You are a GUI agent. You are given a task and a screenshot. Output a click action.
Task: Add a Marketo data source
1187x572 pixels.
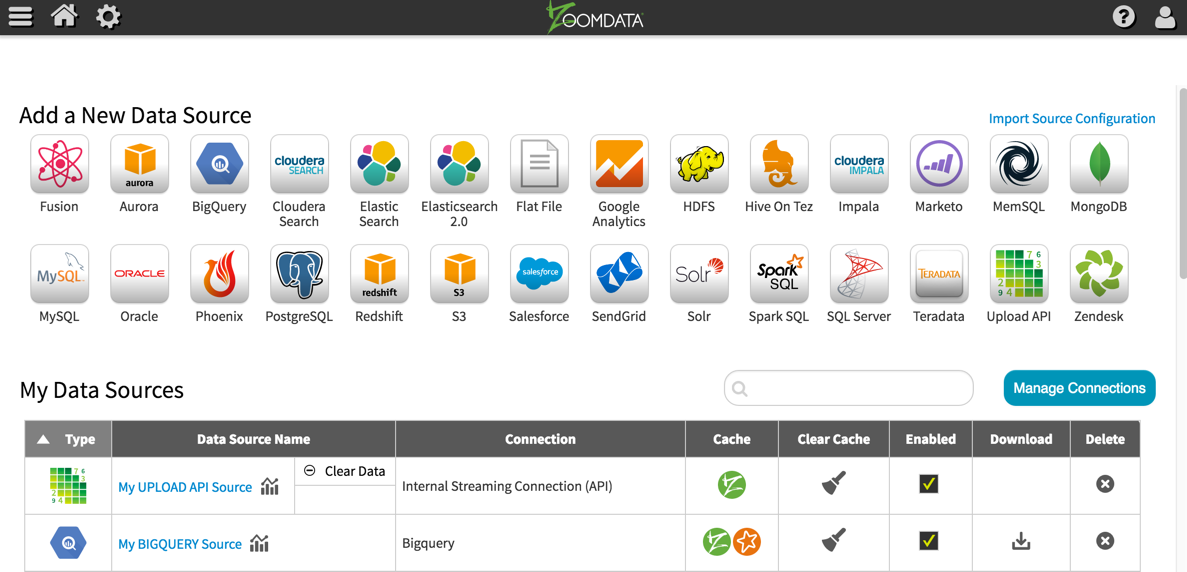tap(939, 164)
